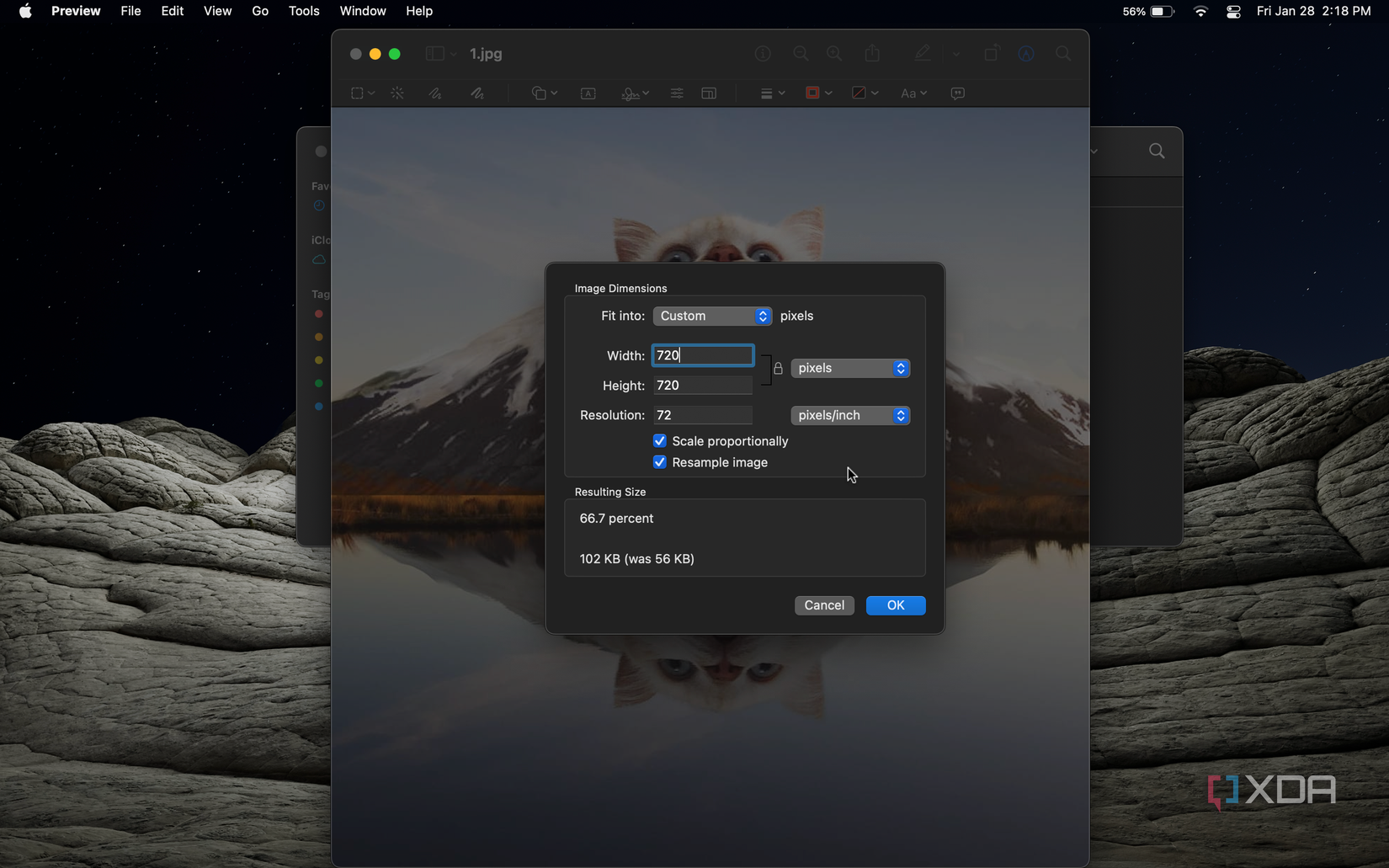The height and width of the screenshot is (868, 1389).
Task: Click the Zoom Out magnifier icon
Action: 801,53
